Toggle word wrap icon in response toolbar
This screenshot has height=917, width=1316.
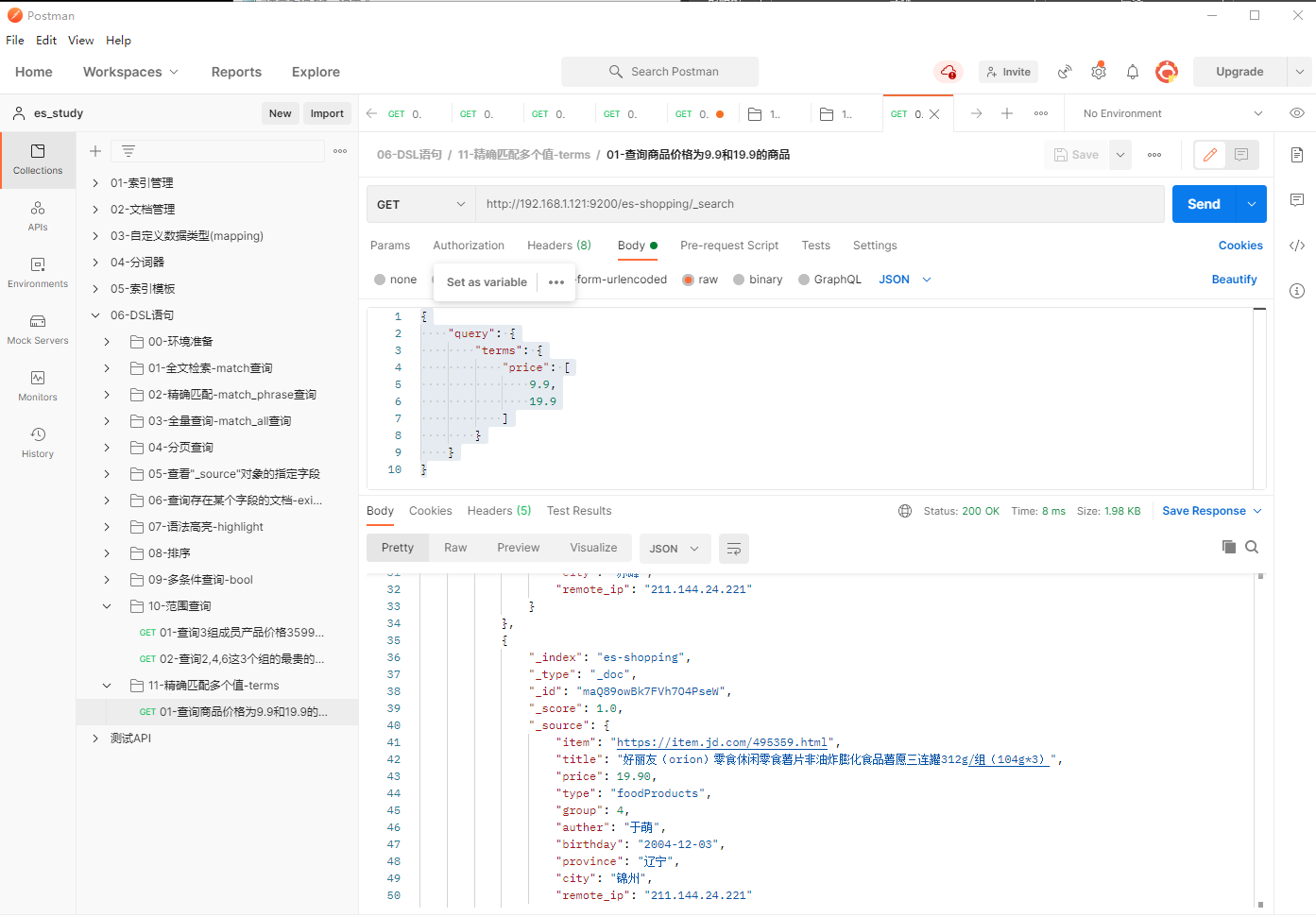733,549
